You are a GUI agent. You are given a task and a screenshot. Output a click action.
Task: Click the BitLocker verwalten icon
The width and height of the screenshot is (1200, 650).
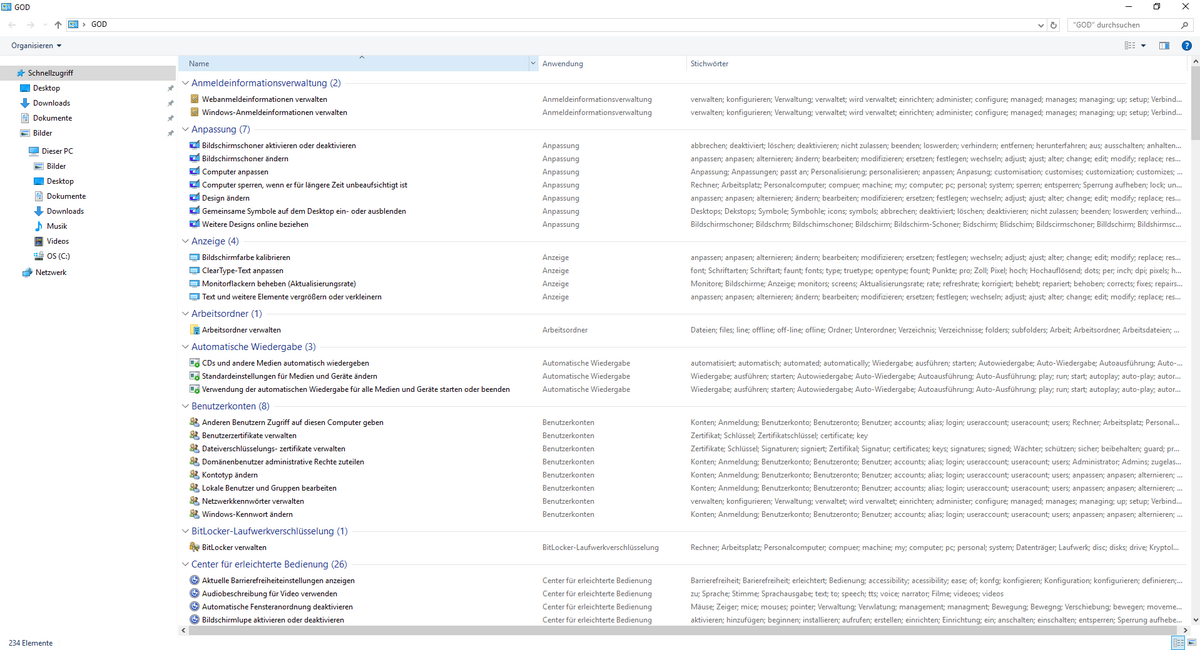pos(194,547)
